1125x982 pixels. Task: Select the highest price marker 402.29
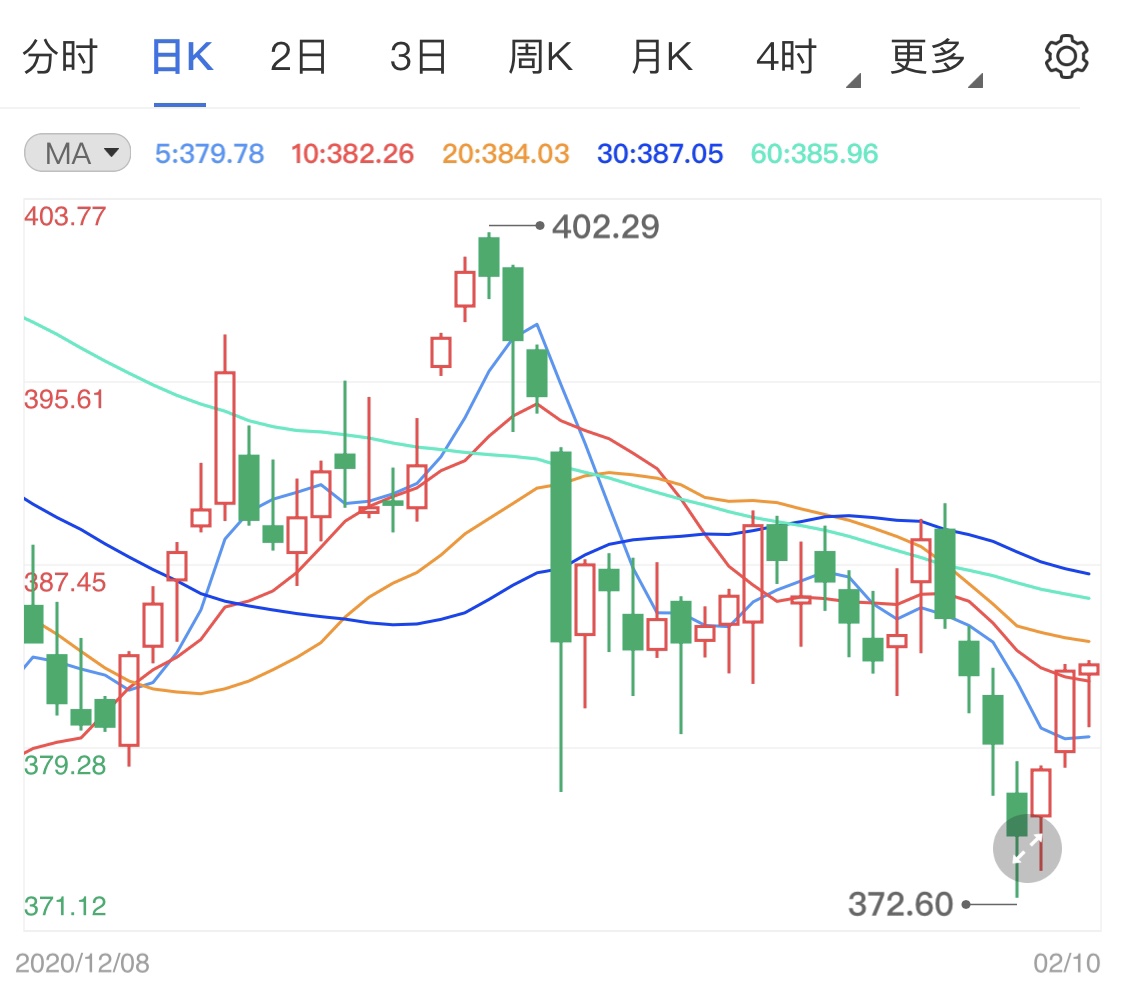coord(605,227)
